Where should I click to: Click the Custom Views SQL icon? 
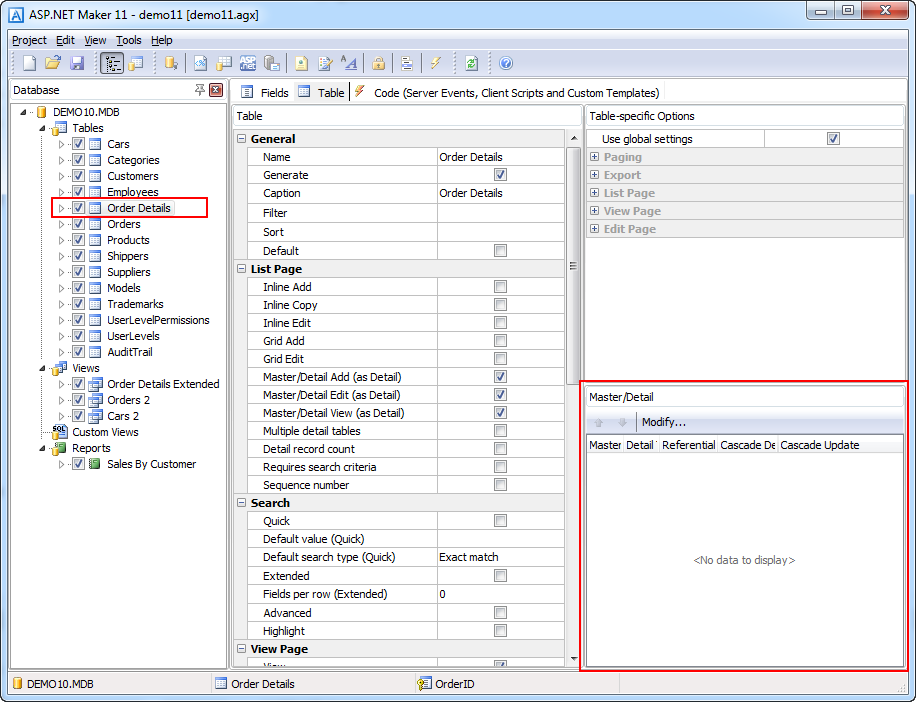tap(59, 432)
